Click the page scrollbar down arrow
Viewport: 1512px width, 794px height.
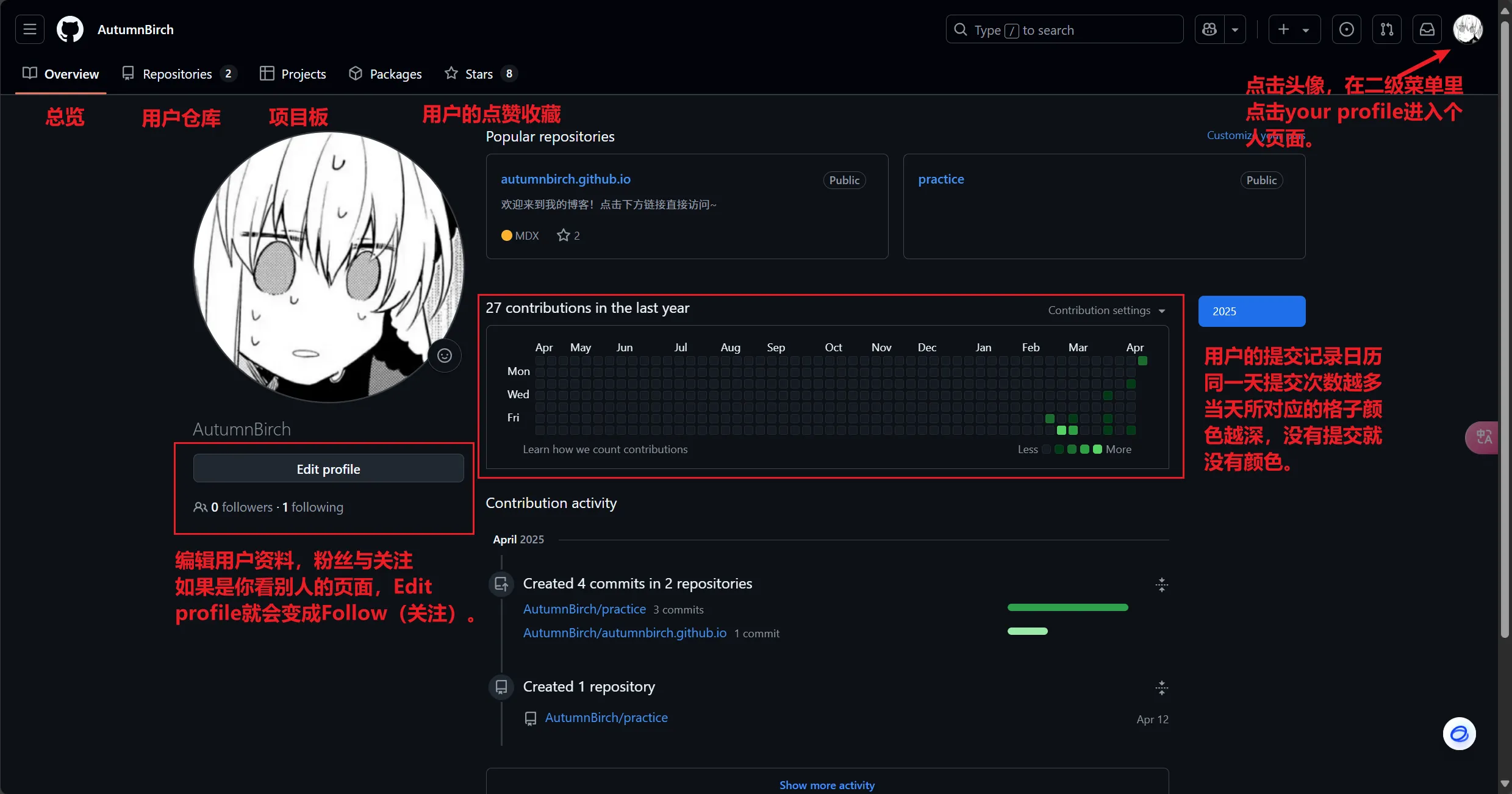[x=1505, y=784]
